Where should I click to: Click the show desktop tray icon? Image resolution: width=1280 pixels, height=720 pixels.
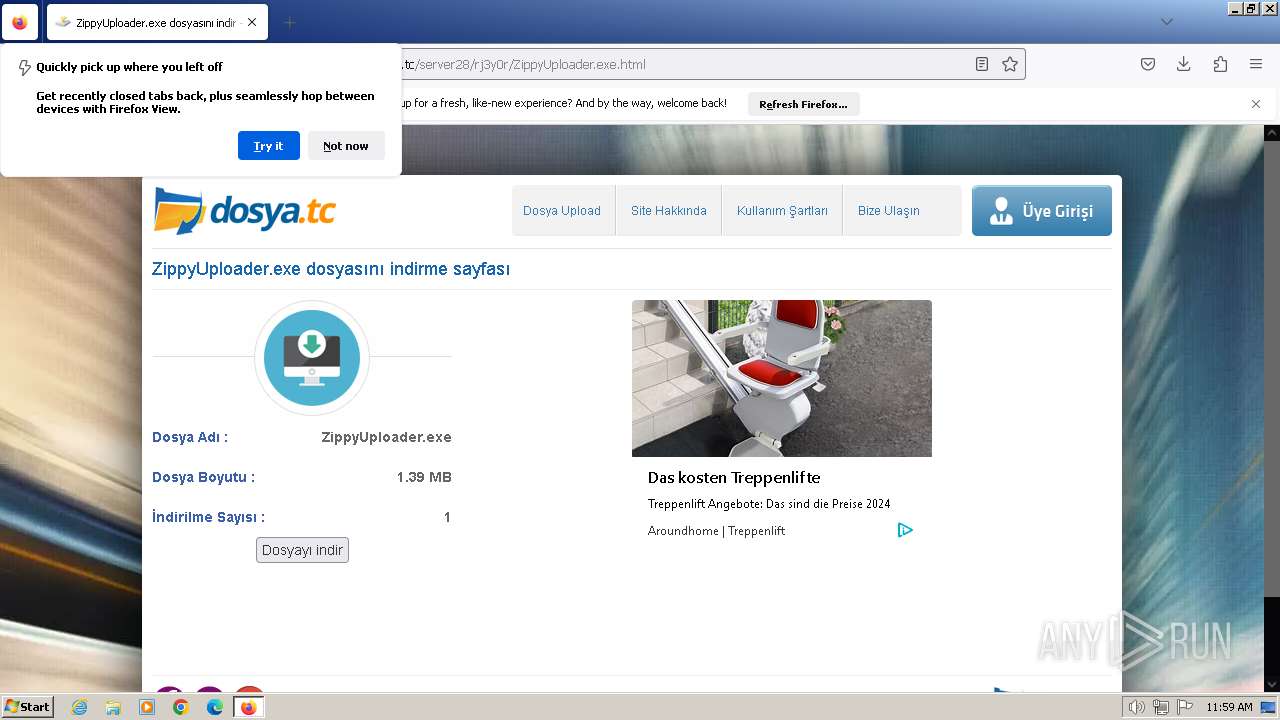coord(1268,707)
